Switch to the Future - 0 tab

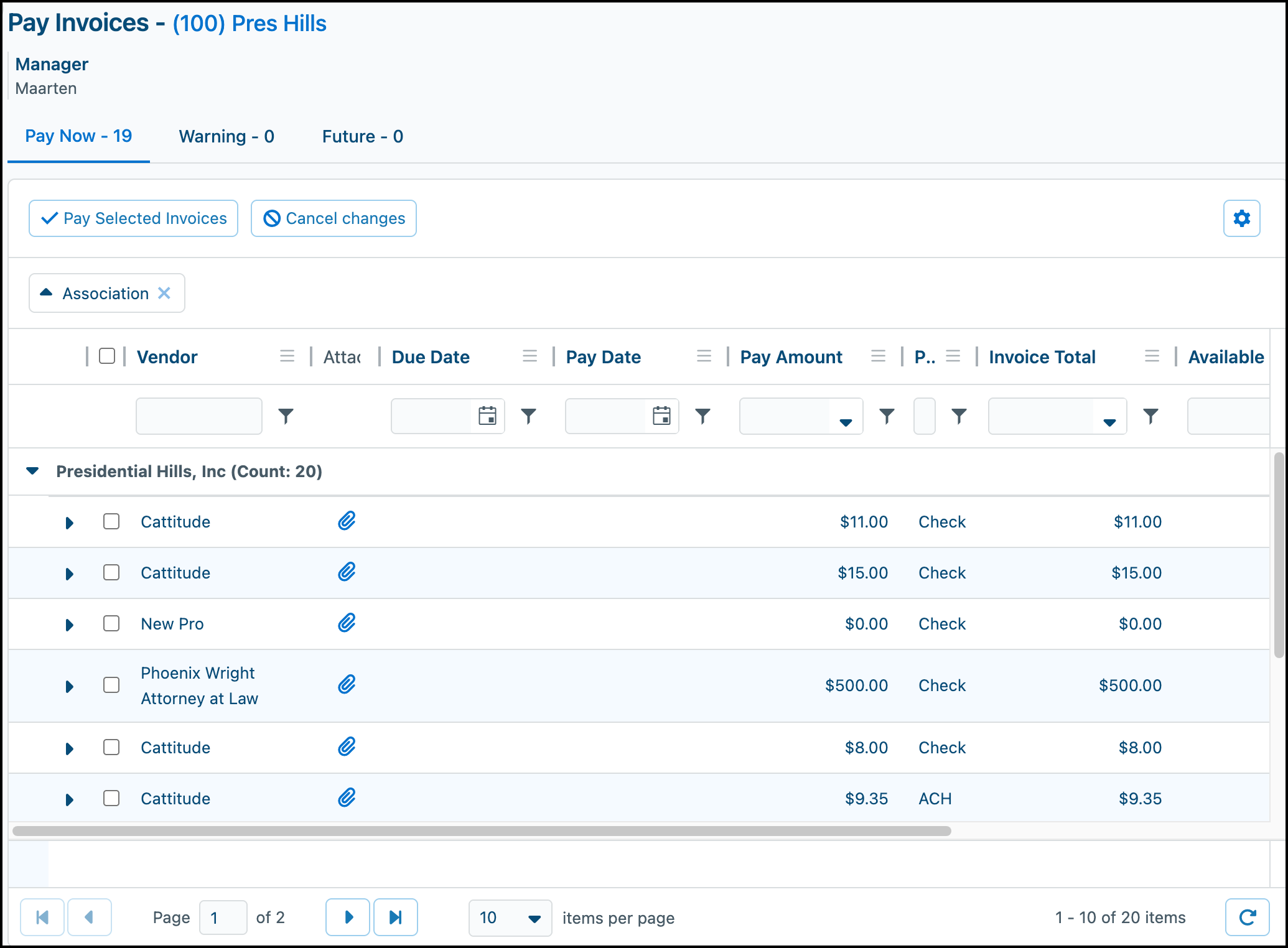click(363, 136)
